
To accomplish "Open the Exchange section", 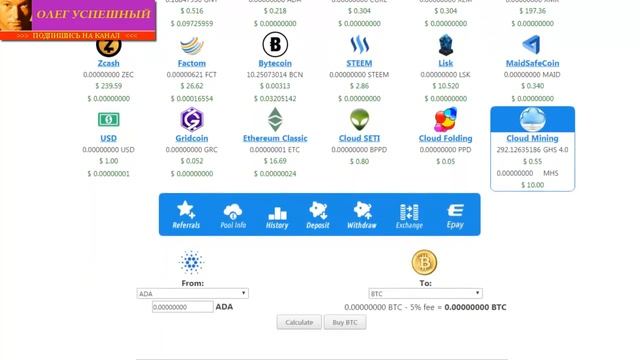I will 409,216.
